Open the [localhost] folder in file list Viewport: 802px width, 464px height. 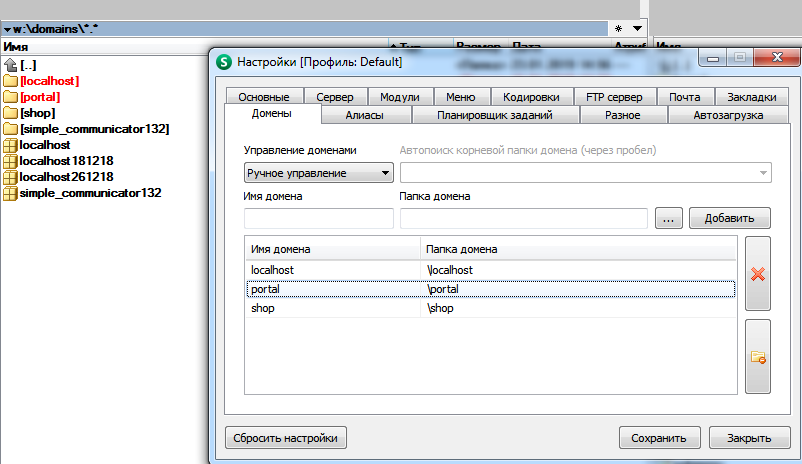pyautogui.click(x=49, y=80)
